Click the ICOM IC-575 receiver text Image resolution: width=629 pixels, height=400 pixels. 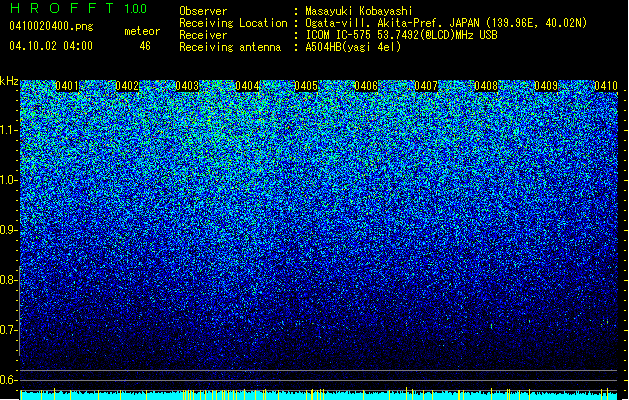tap(401, 35)
